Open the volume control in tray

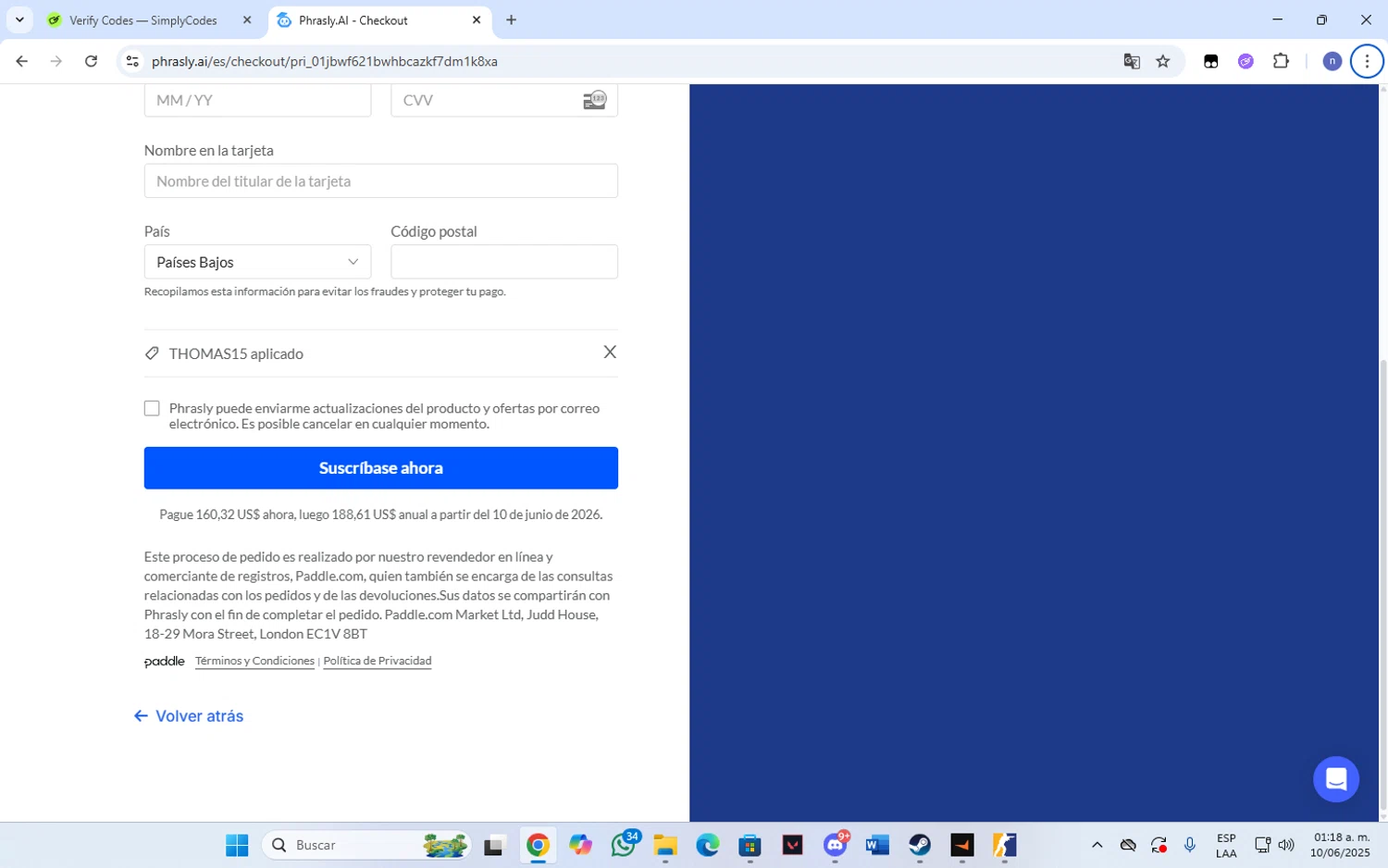tap(1286, 845)
